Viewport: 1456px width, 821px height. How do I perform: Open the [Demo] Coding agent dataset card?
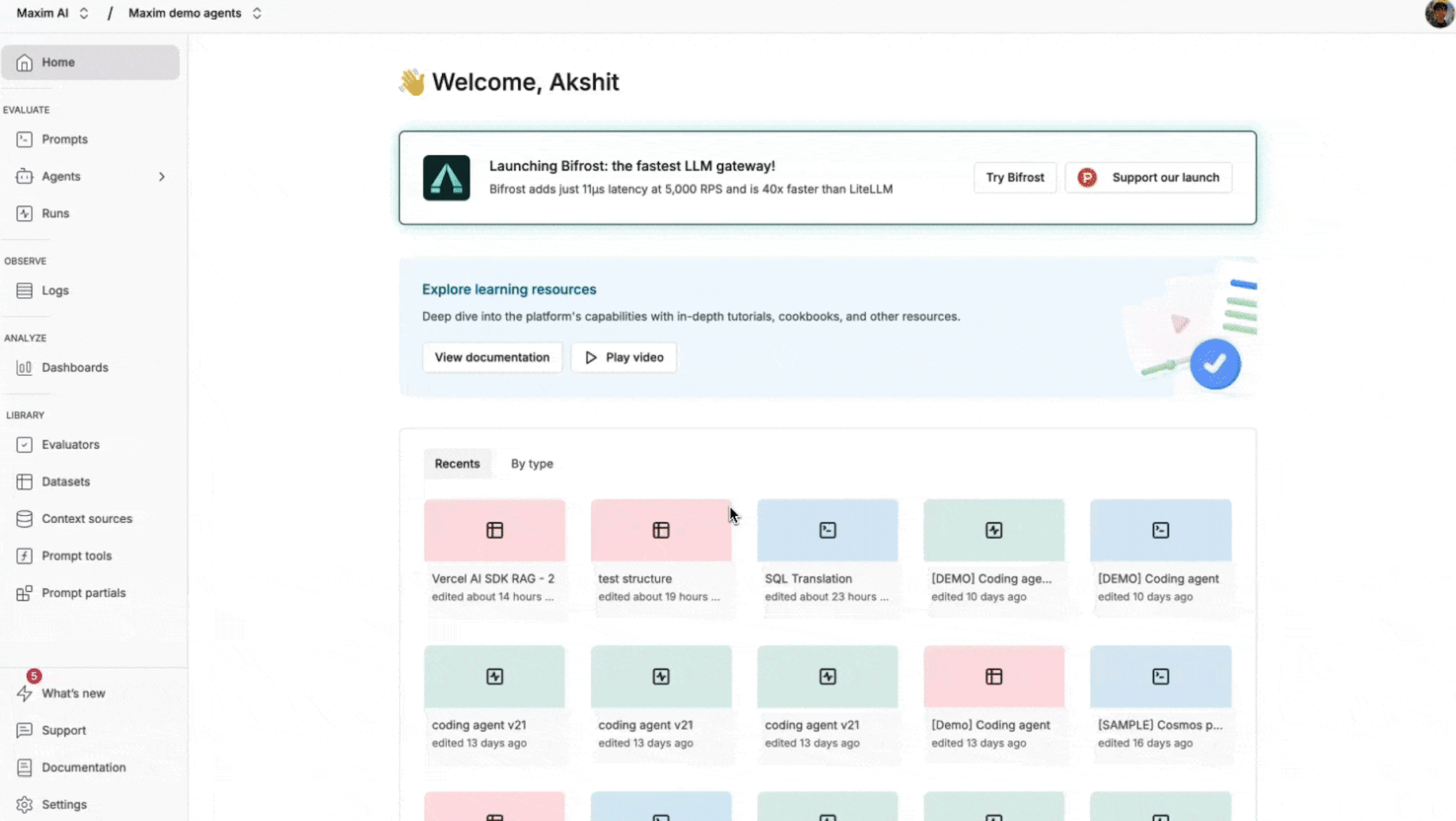pyautogui.click(x=993, y=705)
